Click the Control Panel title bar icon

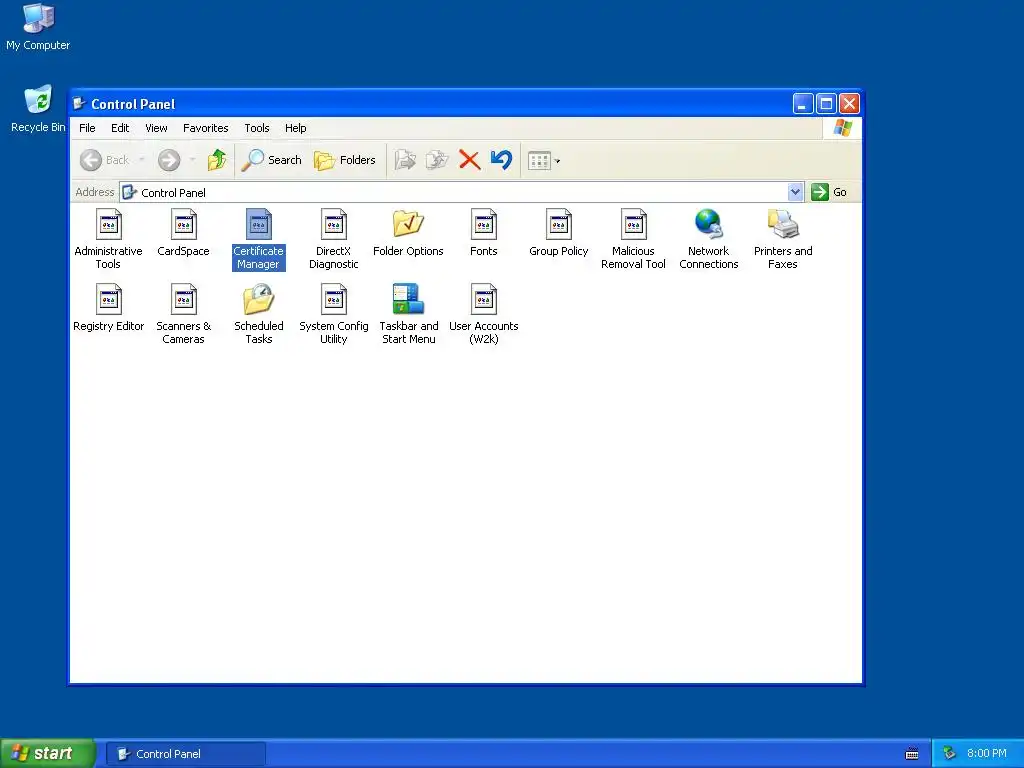80,104
